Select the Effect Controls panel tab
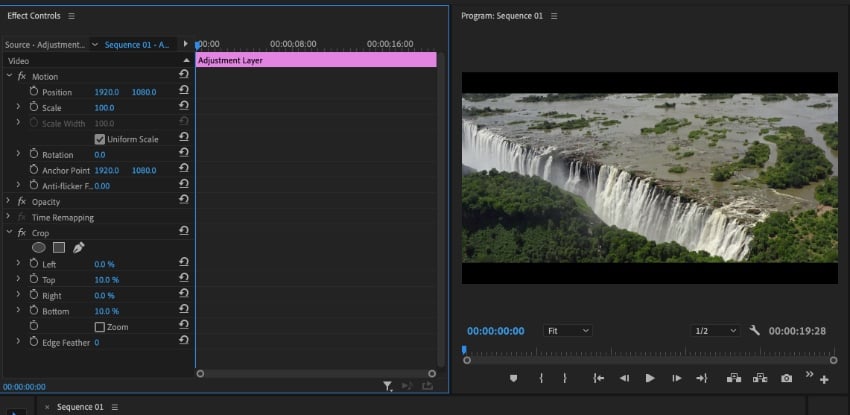 click(x=34, y=16)
